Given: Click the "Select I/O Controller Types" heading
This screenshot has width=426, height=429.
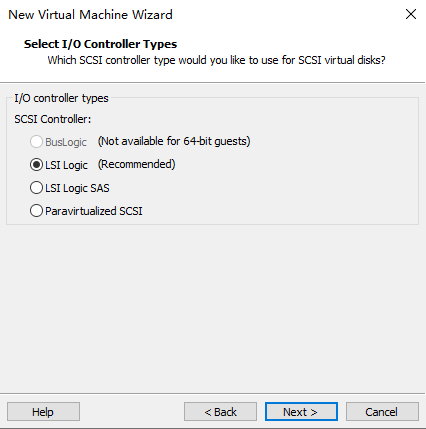Looking at the screenshot, I should [x=100, y=44].
